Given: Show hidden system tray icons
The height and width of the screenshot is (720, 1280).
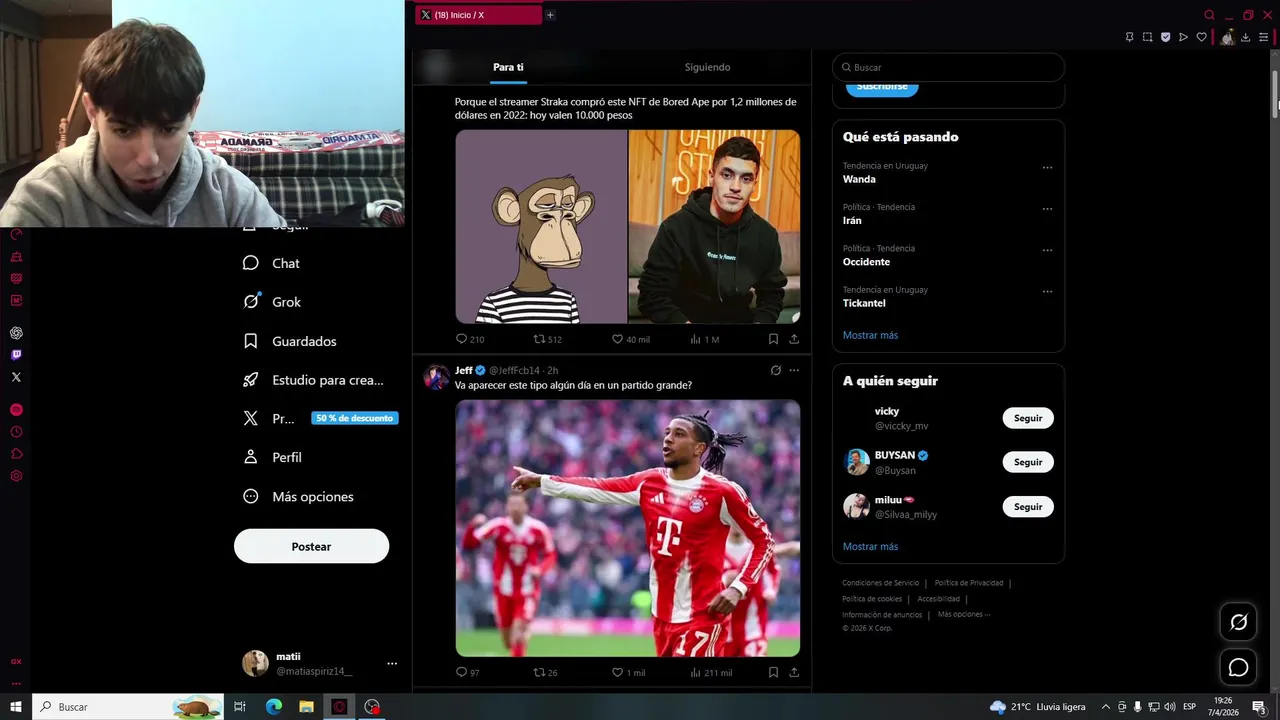Looking at the screenshot, I should pos(1105,707).
